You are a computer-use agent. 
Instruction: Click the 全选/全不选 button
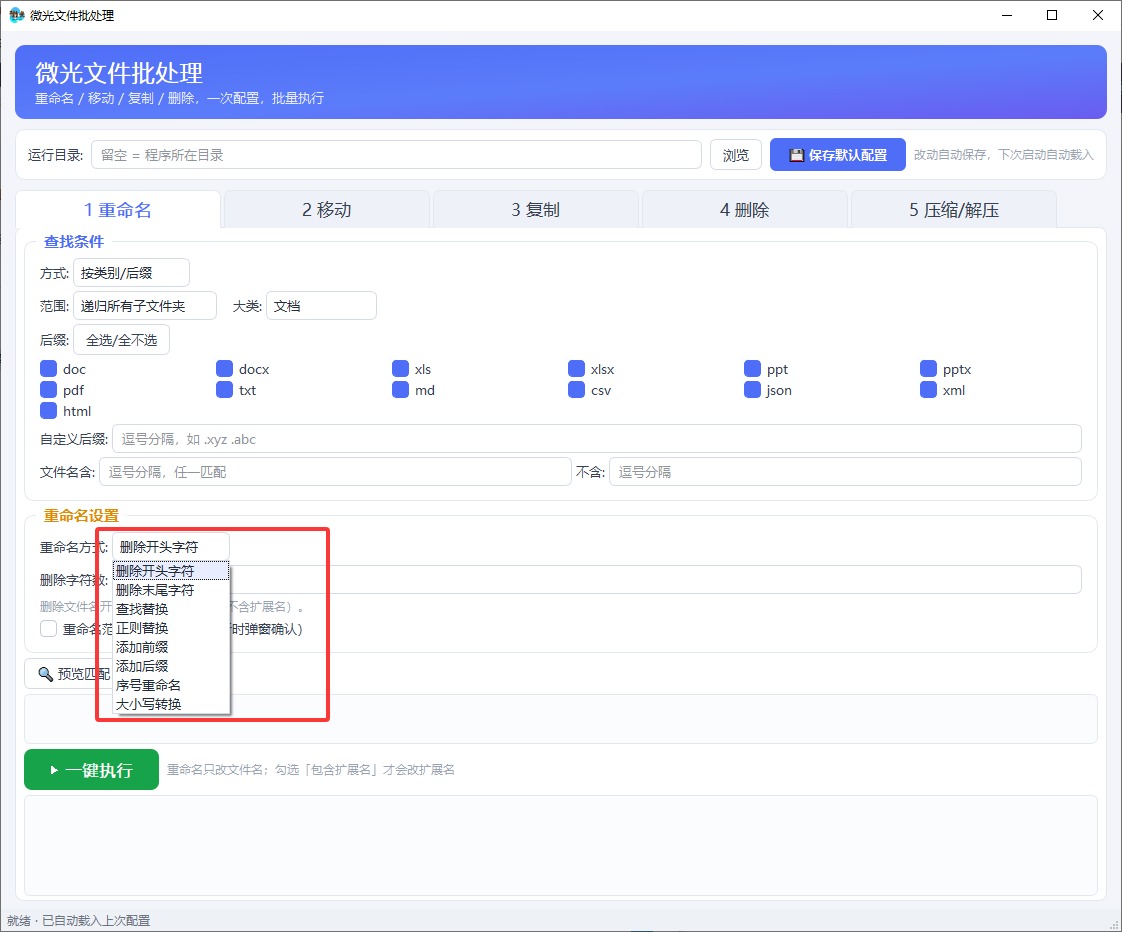click(122, 340)
